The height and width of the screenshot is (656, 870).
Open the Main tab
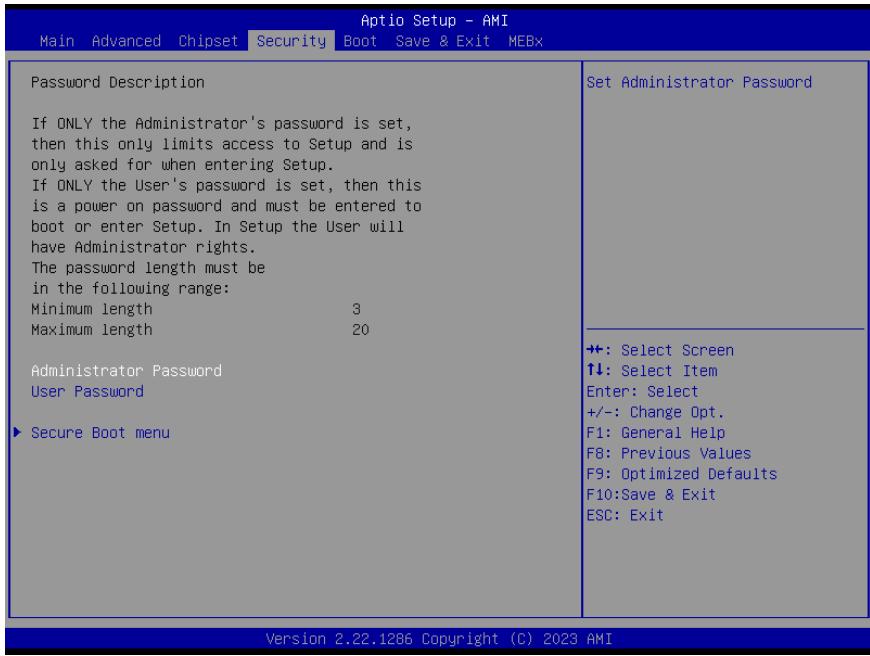pyautogui.click(x=57, y=41)
